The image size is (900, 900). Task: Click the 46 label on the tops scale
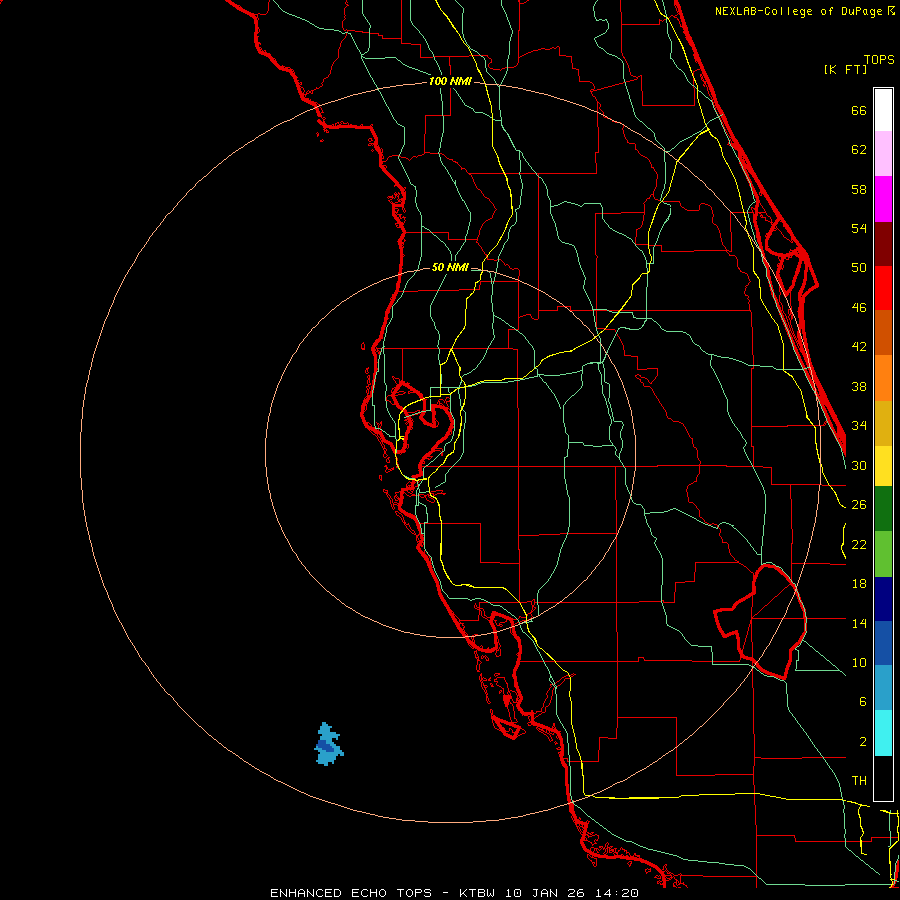(859, 308)
